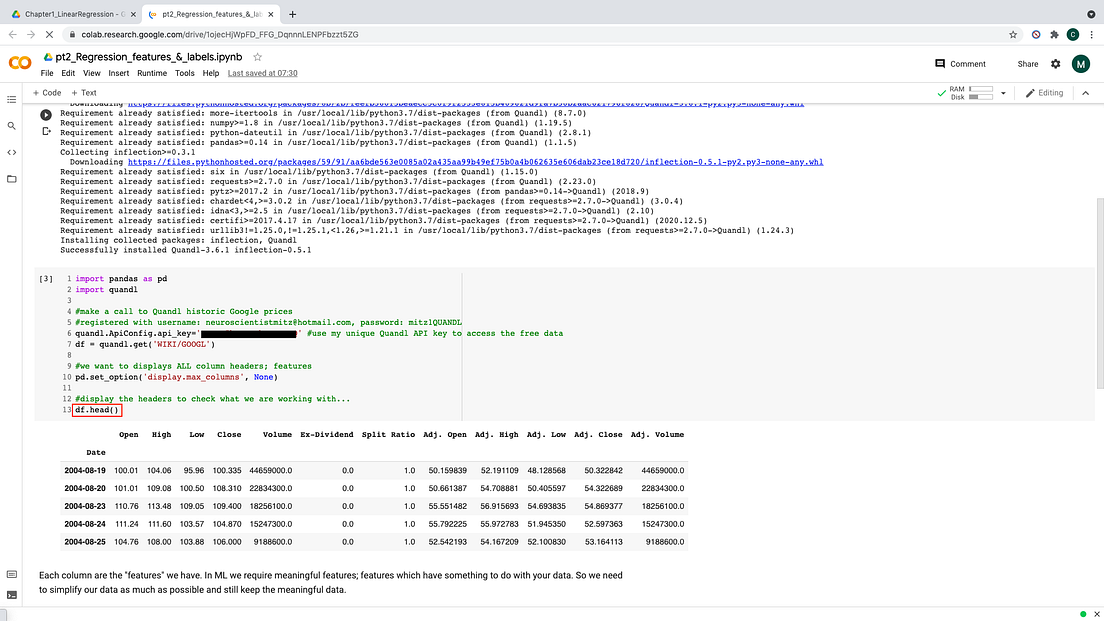The width and height of the screenshot is (1104, 621).
Task: Open the Editing mode dropdown
Action: click(x=1049, y=92)
